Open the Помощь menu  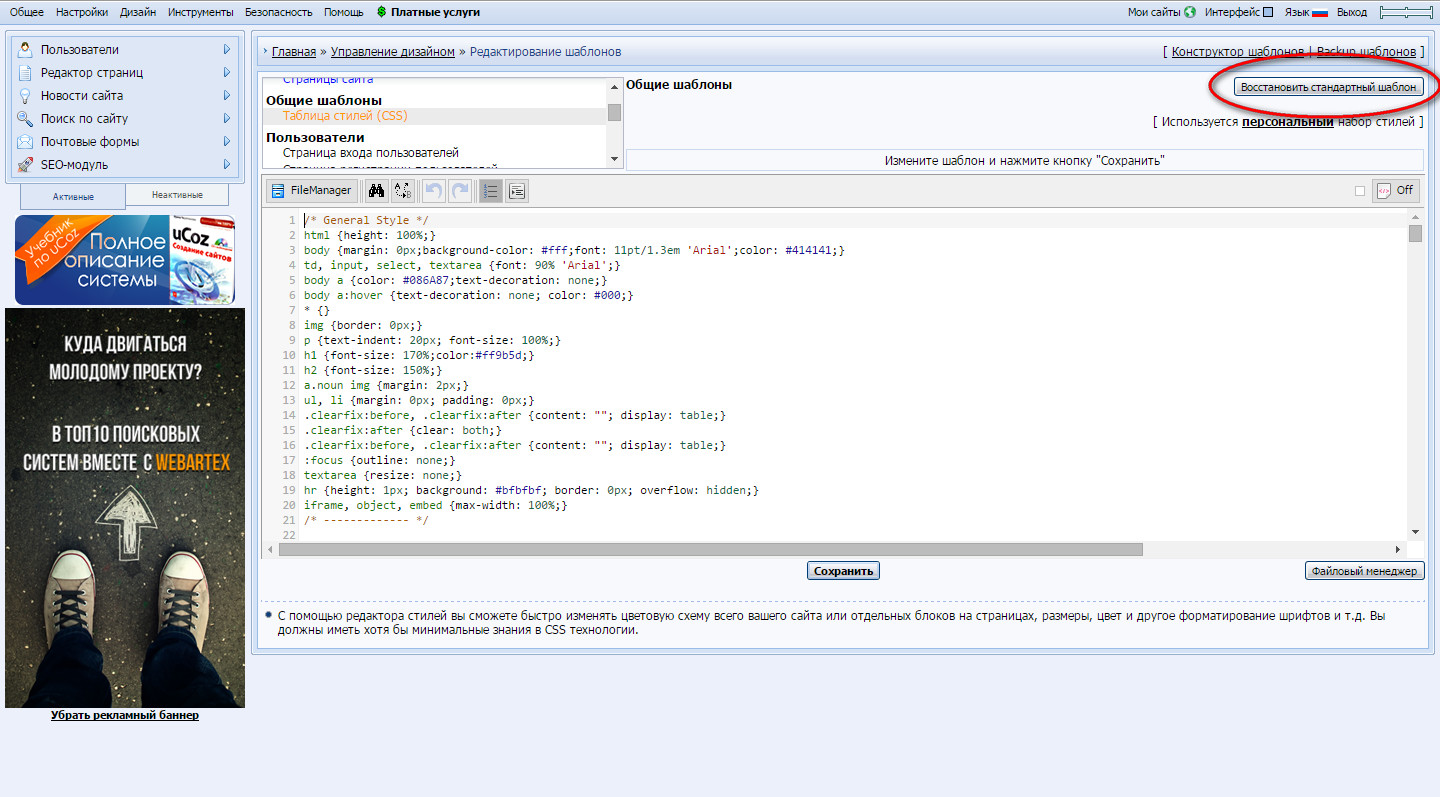point(344,12)
